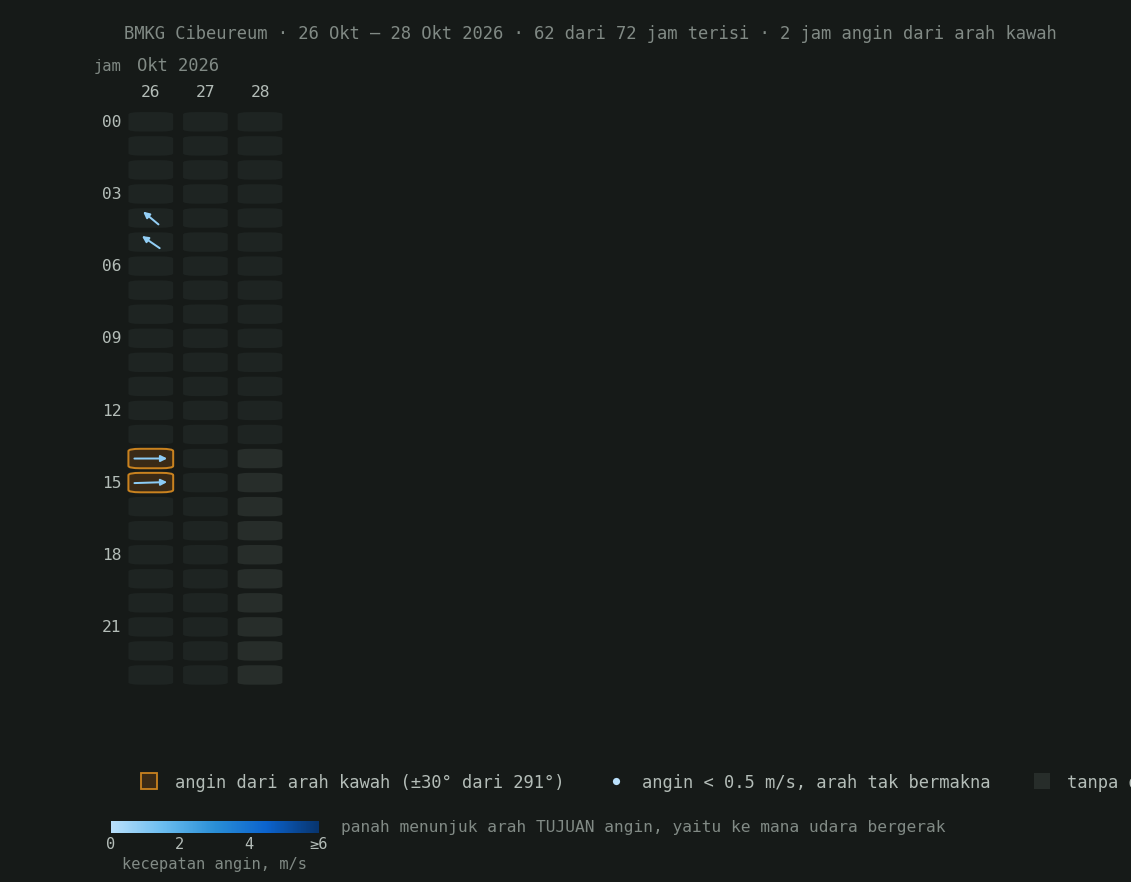Click the colorbar tick label '2'

pos(180,844)
